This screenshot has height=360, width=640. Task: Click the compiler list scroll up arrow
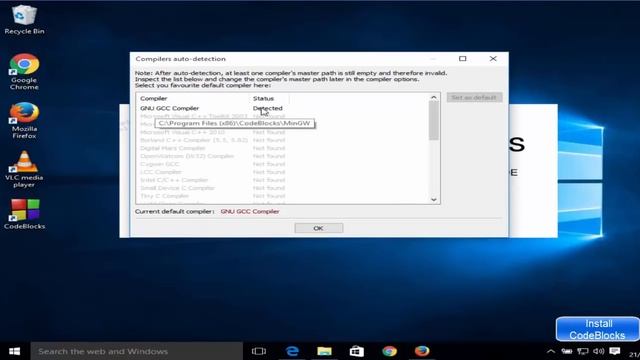pos(433,97)
